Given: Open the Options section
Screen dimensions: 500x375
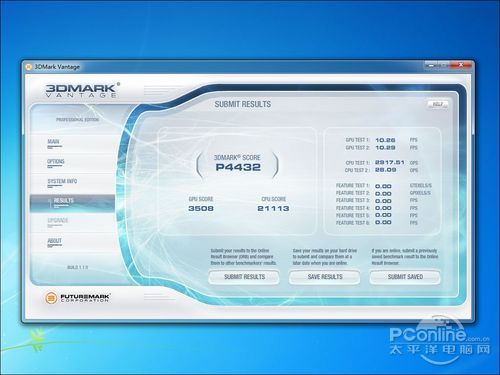Looking at the screenshot, I should pyautogui.click(x=56, y=162).
